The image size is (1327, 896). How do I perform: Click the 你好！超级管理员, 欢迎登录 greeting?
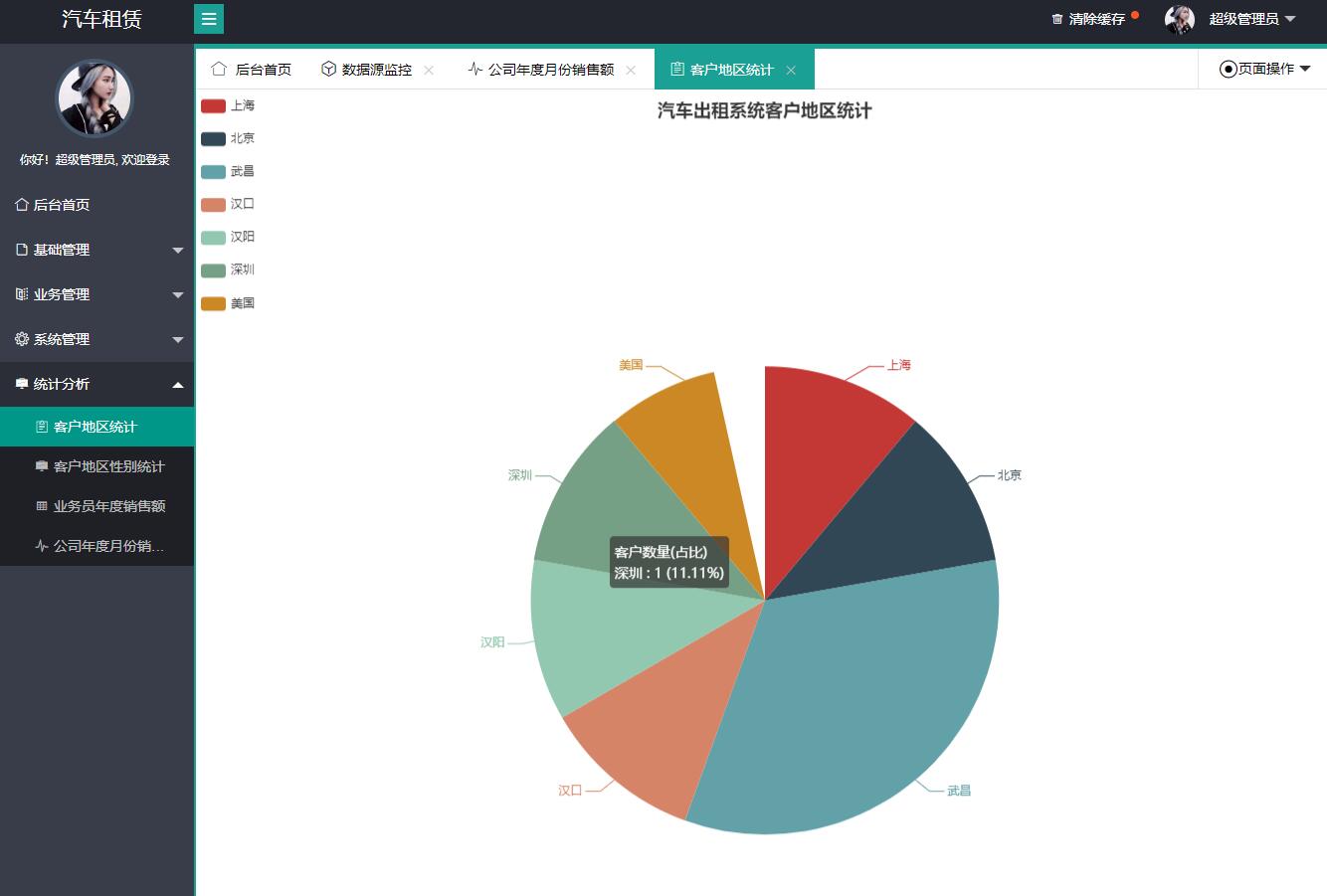tap(95, 160)
